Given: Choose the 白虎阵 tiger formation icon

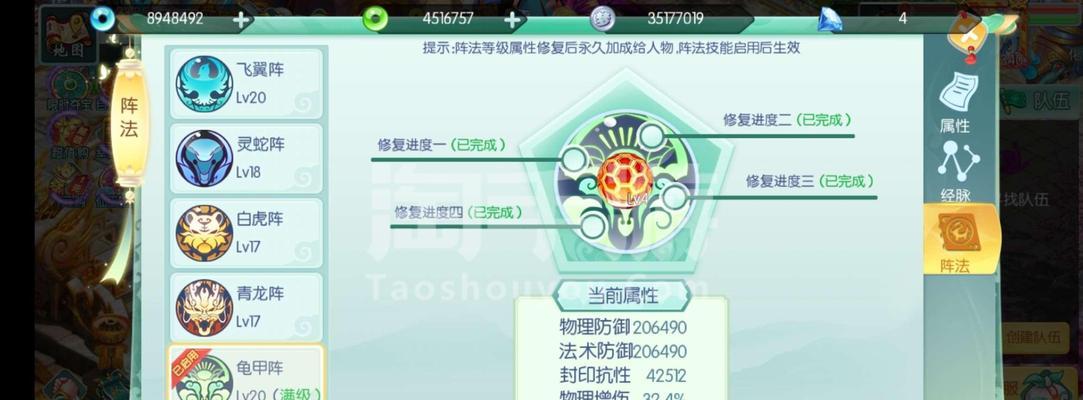Looking at the screenshot, I should point(204,233).
